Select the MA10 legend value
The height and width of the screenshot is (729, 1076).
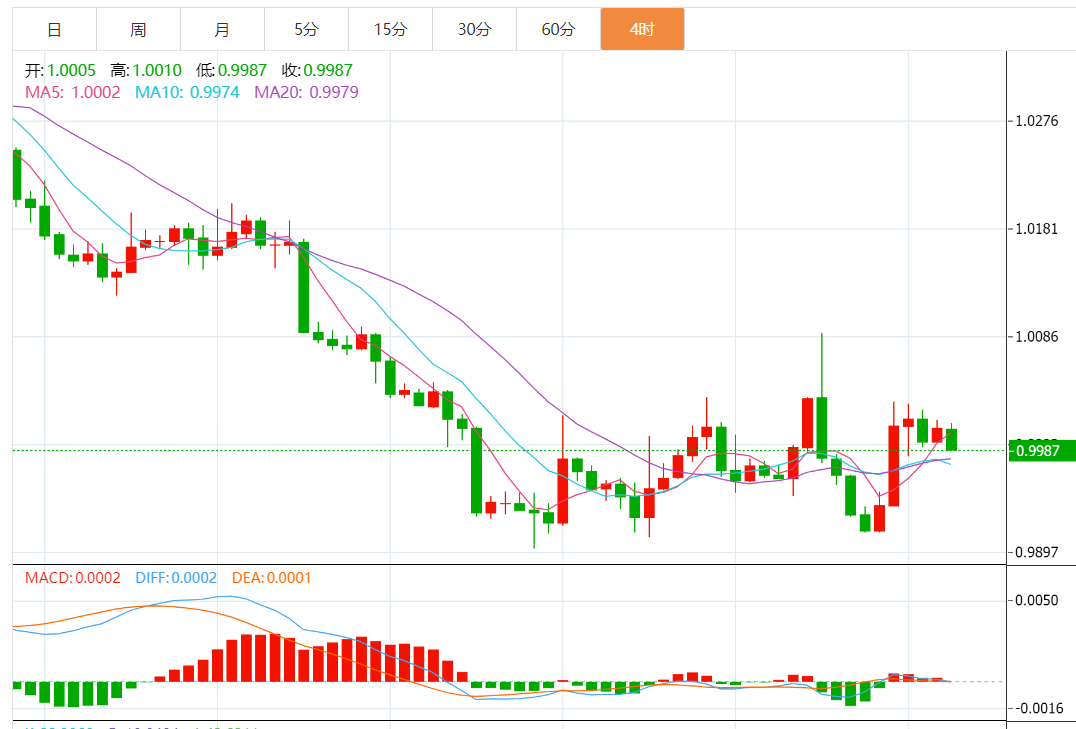click(x=187, y=92)
